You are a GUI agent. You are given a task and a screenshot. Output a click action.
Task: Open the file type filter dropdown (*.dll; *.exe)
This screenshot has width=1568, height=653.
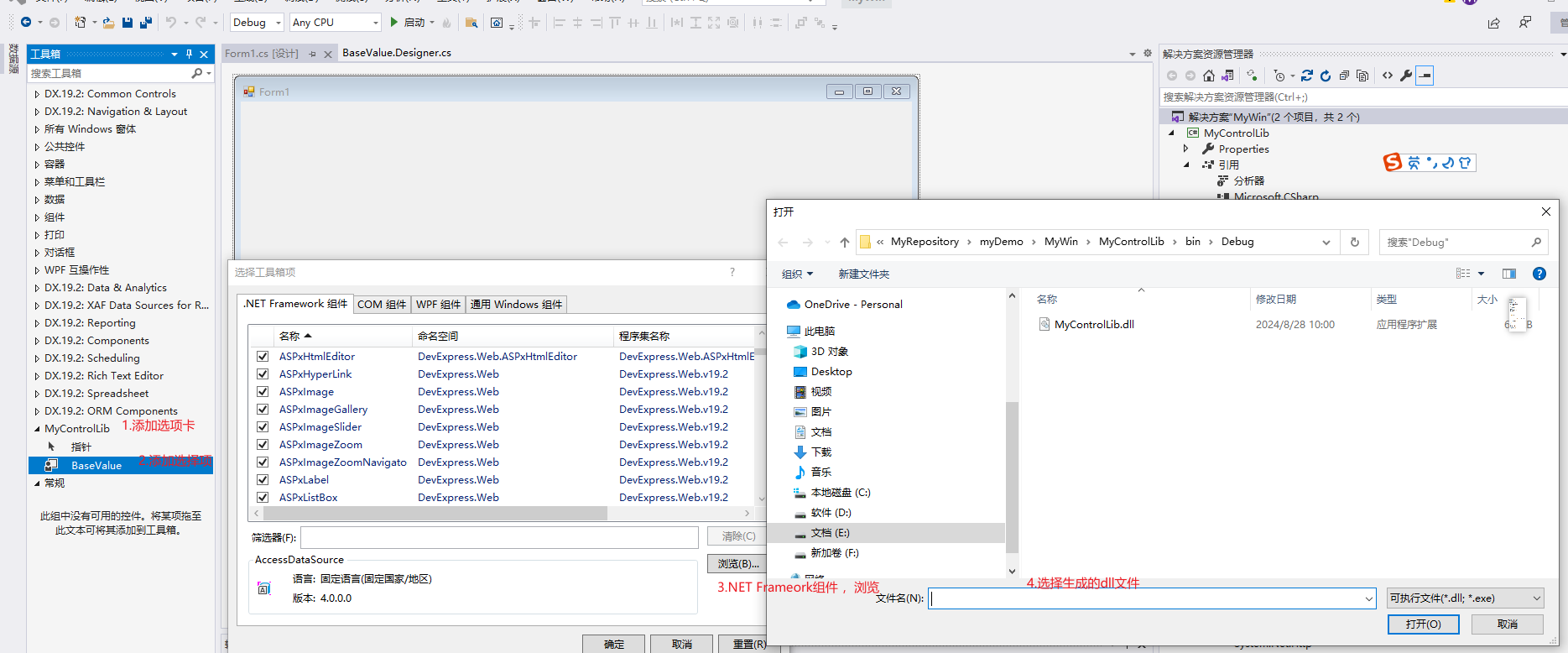[1465, 598]
